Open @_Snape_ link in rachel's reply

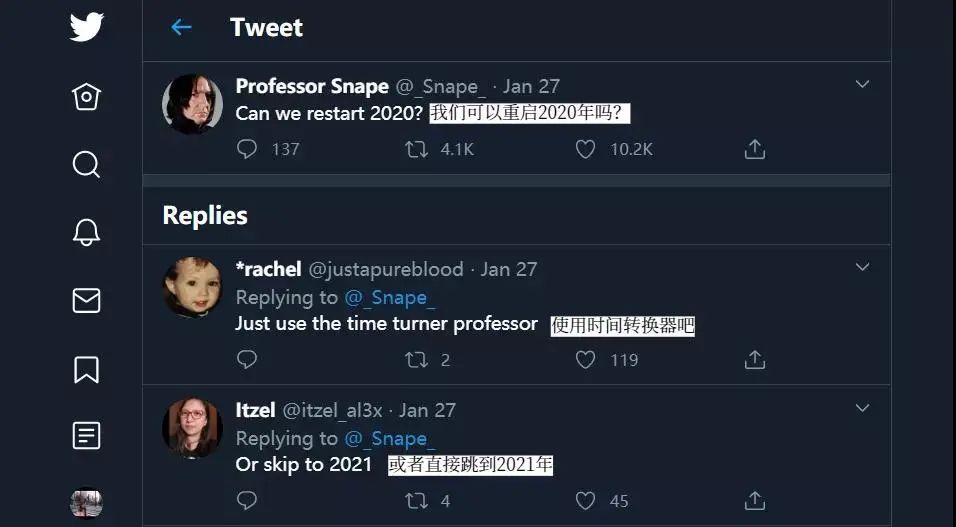(x=390, y=298)
